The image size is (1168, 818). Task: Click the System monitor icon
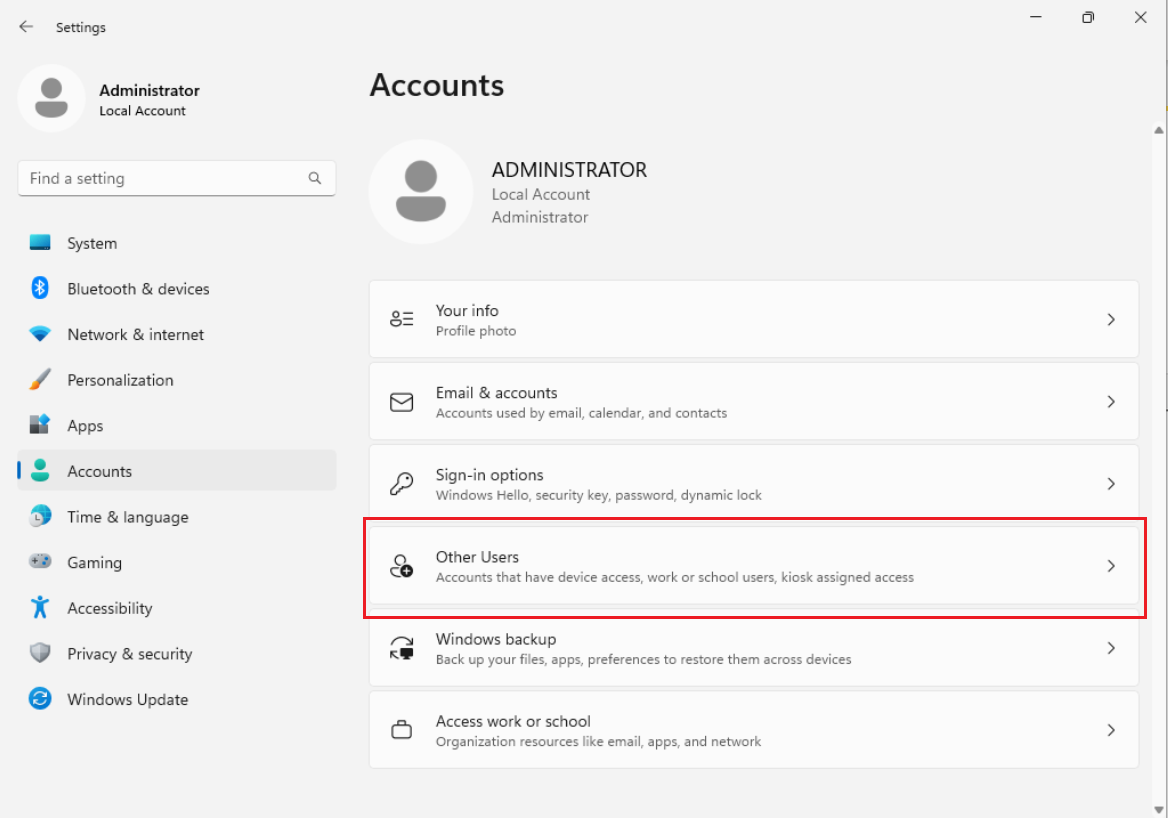[x=40, y=243]
